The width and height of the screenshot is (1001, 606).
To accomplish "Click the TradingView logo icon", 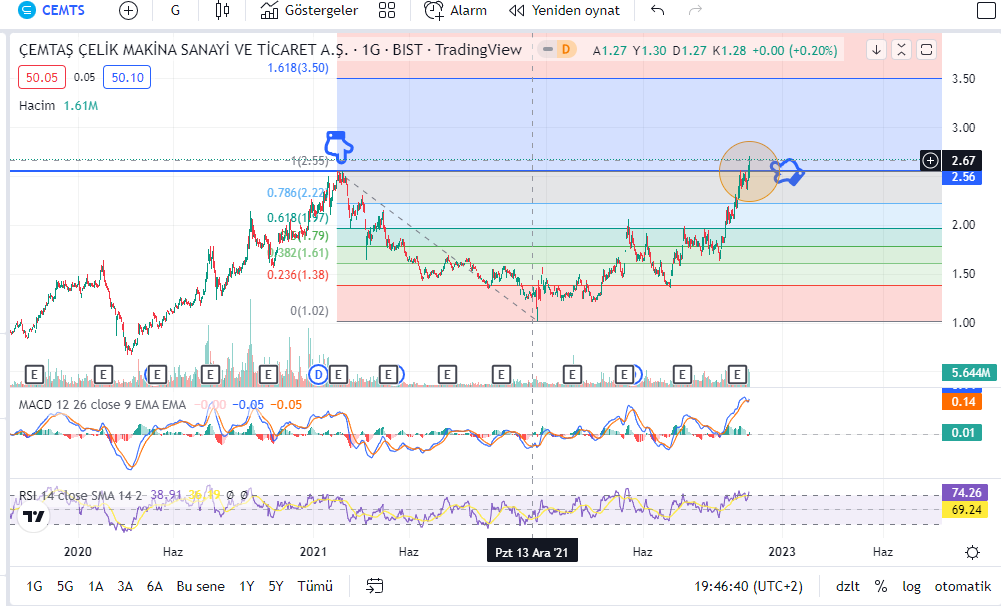I will [x=33, y=516].
